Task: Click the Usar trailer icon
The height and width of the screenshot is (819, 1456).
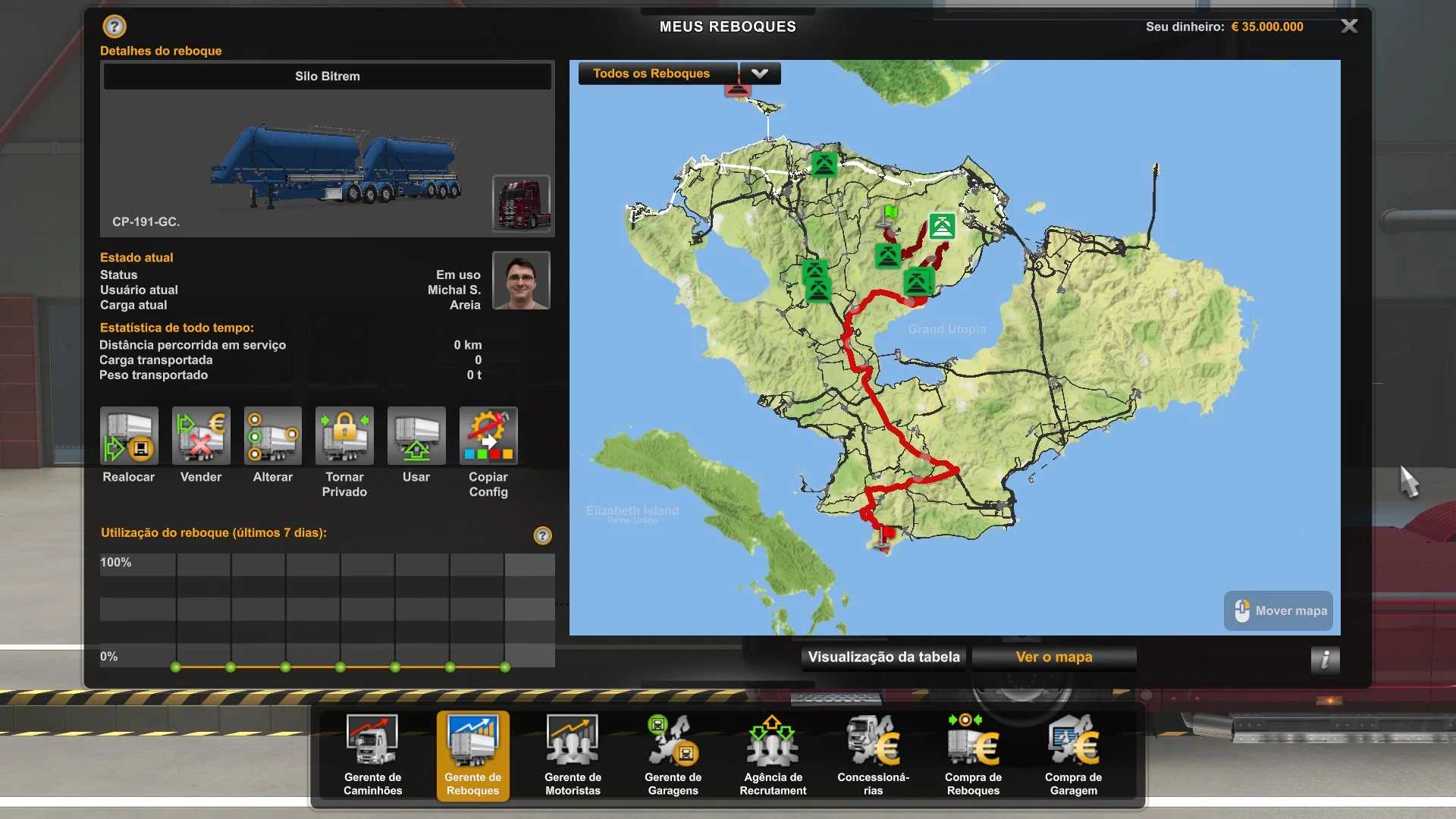Action: point(416,436)
